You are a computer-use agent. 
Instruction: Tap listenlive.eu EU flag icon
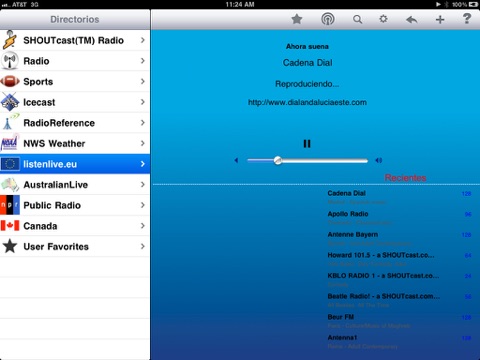10,164
